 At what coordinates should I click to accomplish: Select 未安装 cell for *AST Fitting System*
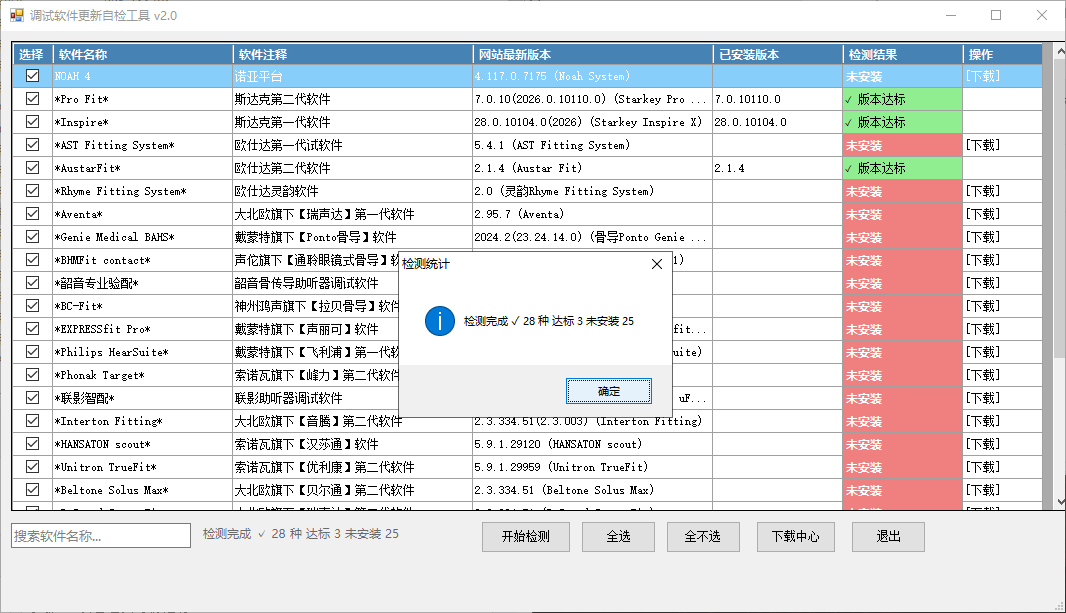902,145
